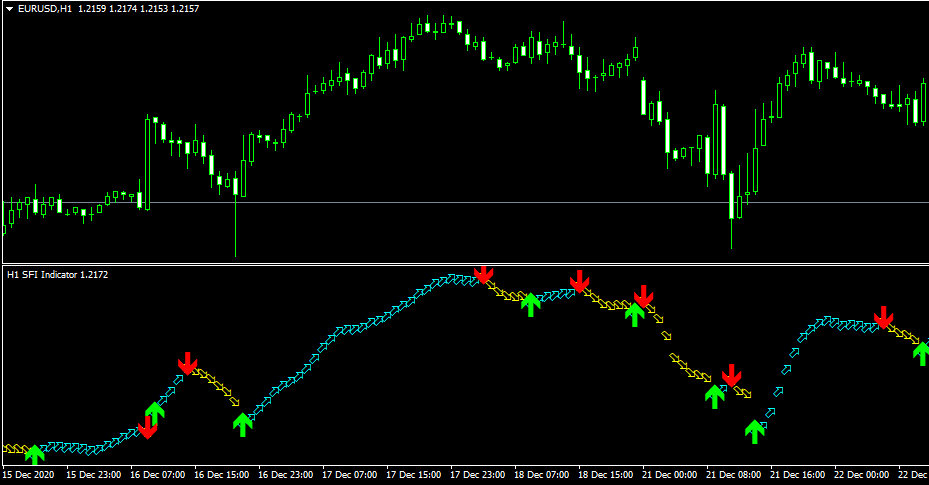The height and width of the screenshot is (485, 929).
Task: Click the leftmost green up arrow
Action: pos(35,455)
